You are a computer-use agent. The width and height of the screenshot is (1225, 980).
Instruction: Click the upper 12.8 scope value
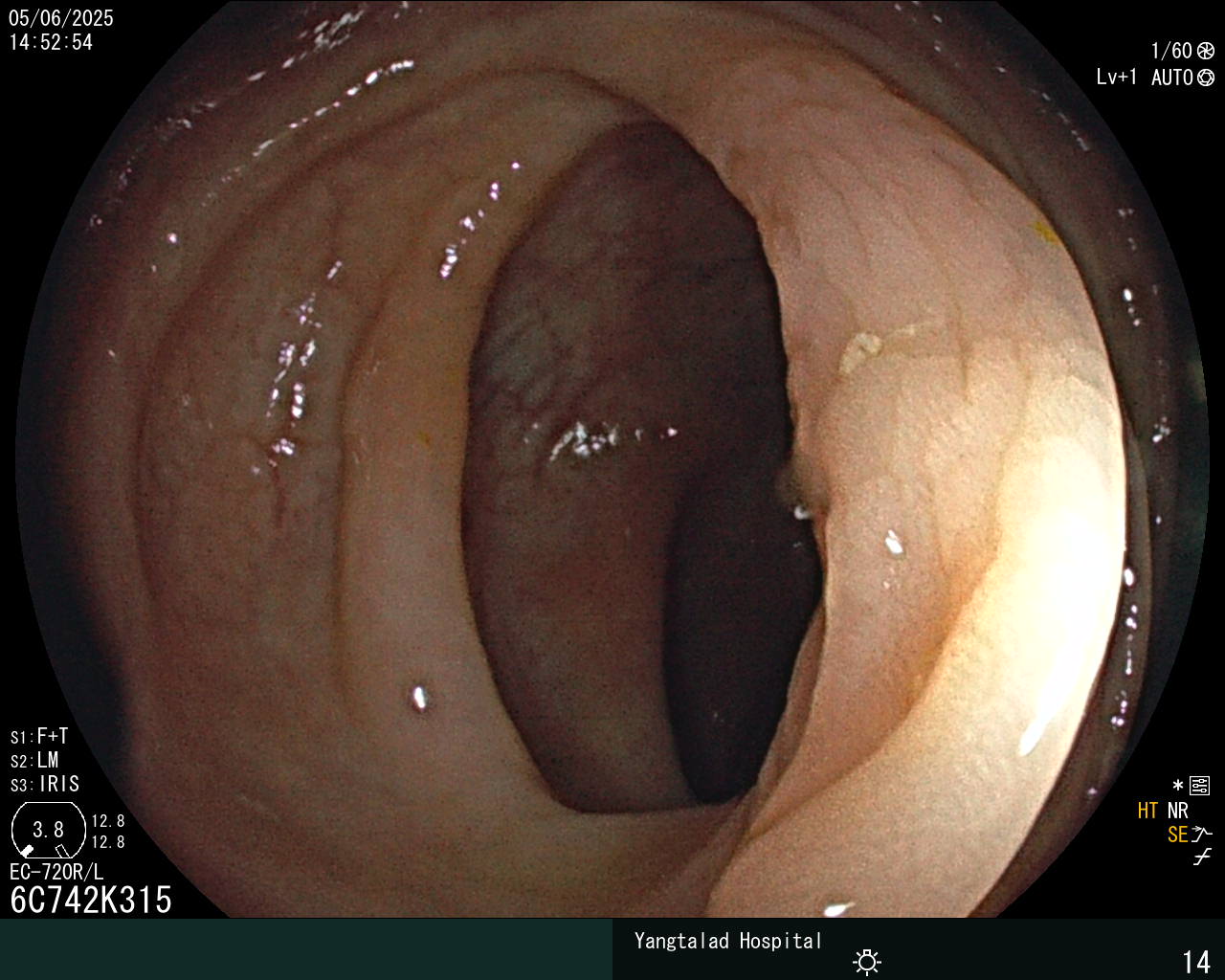click(108, 821)
